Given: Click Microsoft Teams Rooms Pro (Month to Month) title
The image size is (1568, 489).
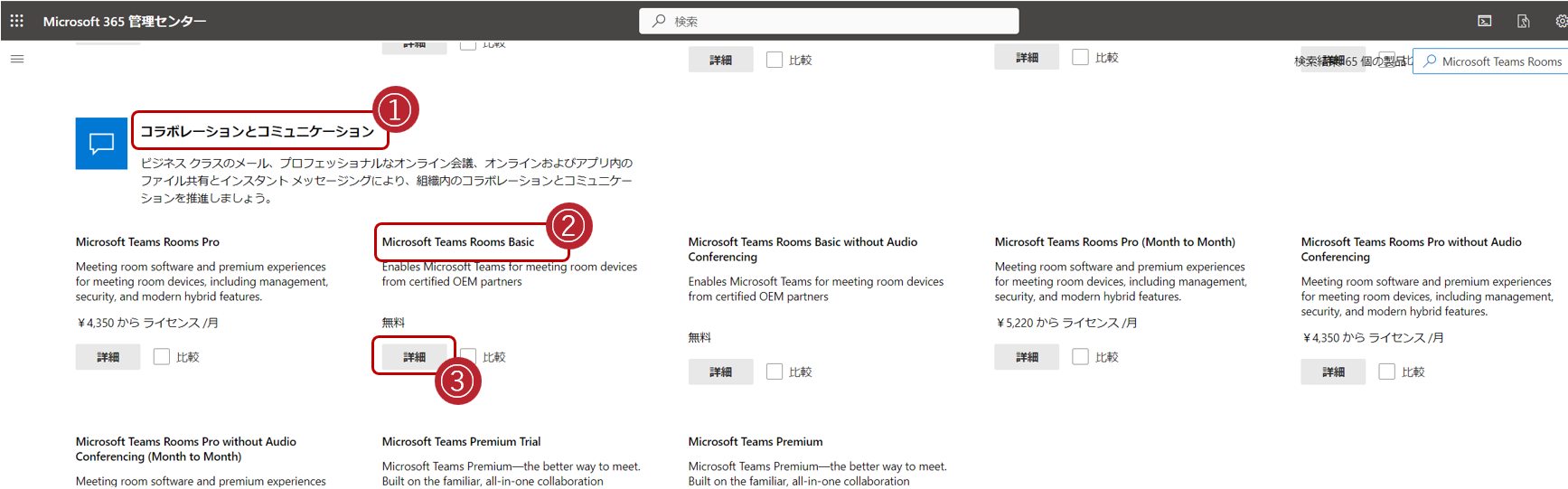Looking at the screenshot, I should [1115, 242].
